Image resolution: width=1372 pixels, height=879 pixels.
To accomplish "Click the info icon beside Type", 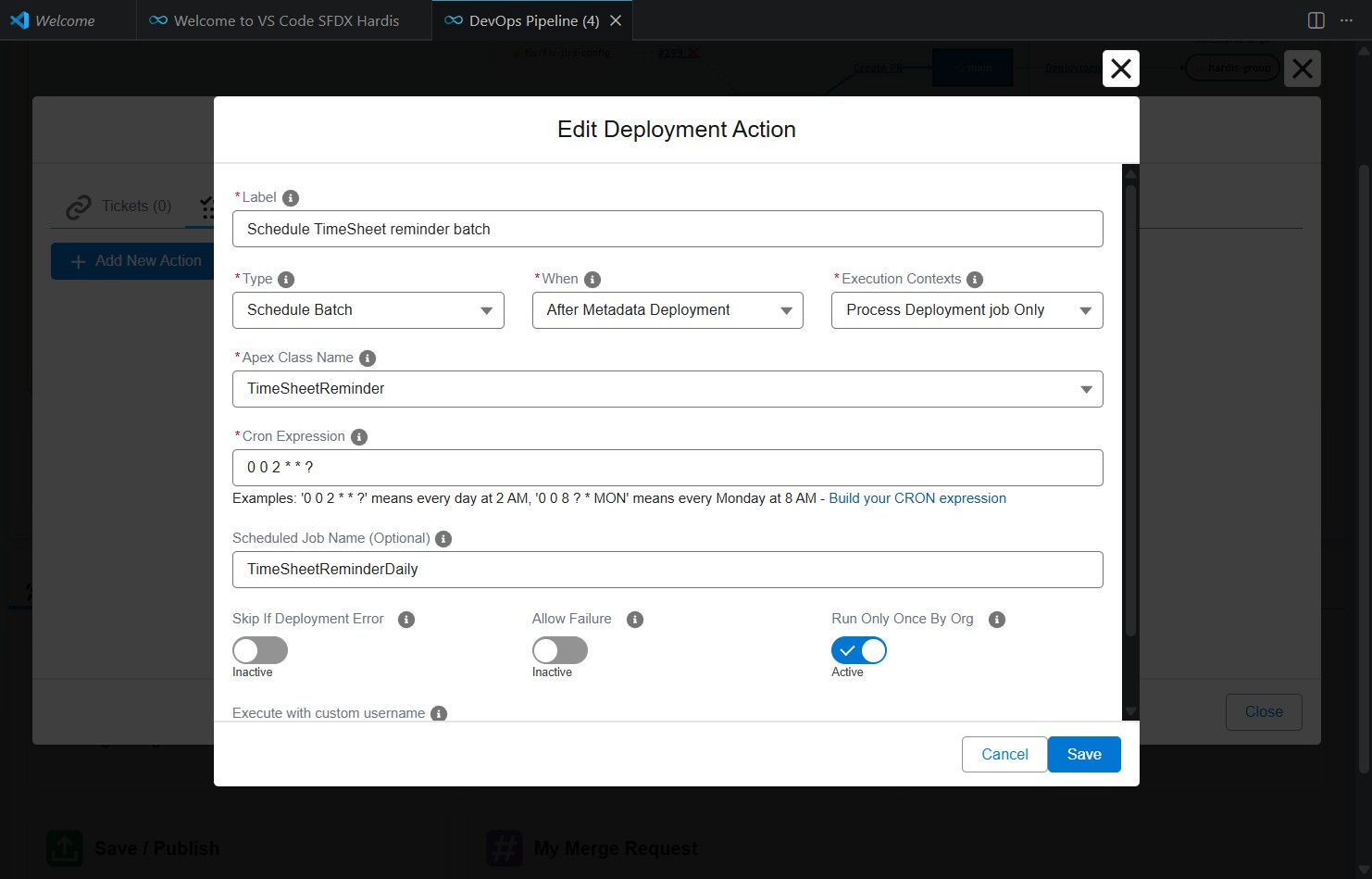I will (286, 280).
